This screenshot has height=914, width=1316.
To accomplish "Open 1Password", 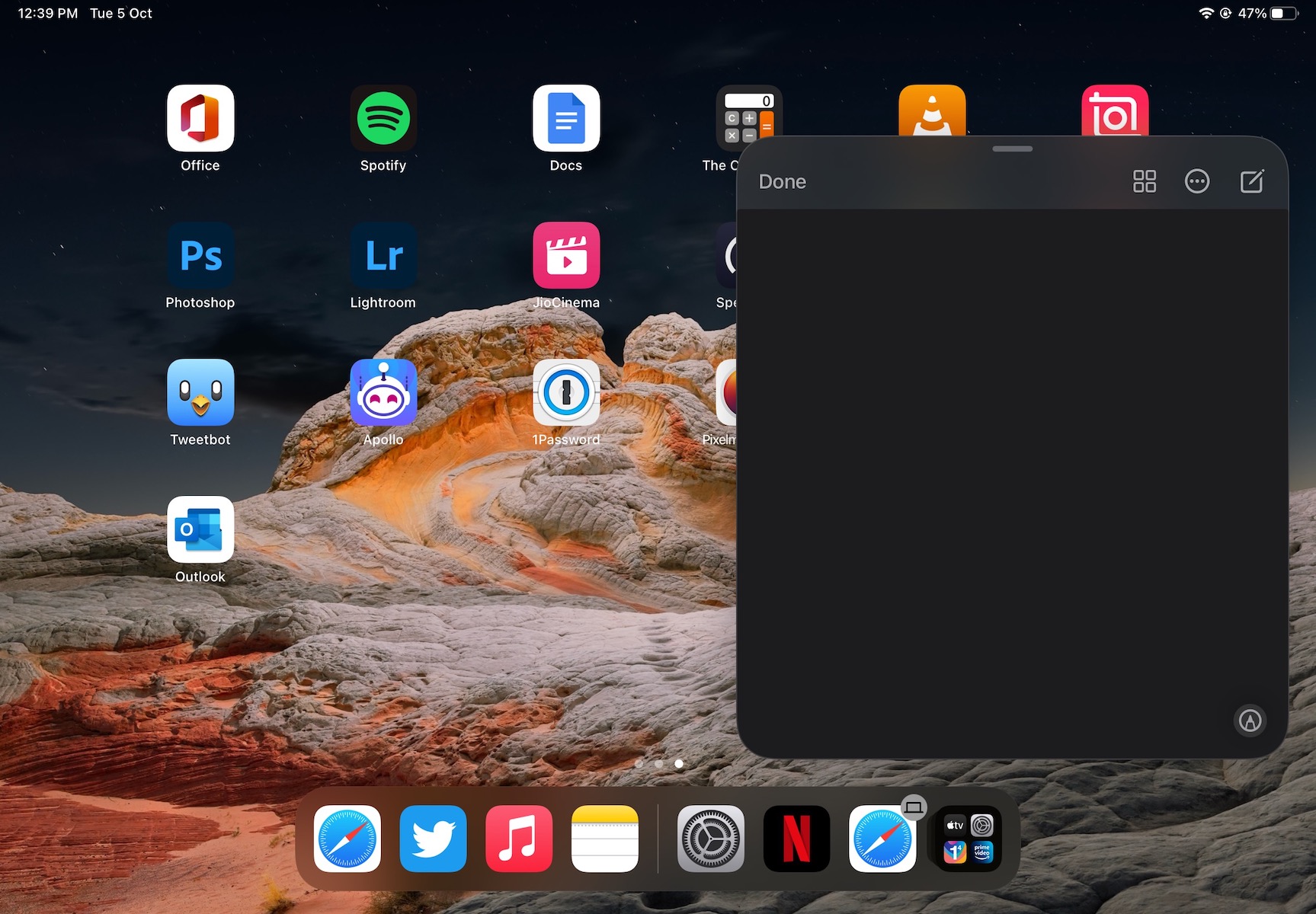I will click(x=566, y=393).
